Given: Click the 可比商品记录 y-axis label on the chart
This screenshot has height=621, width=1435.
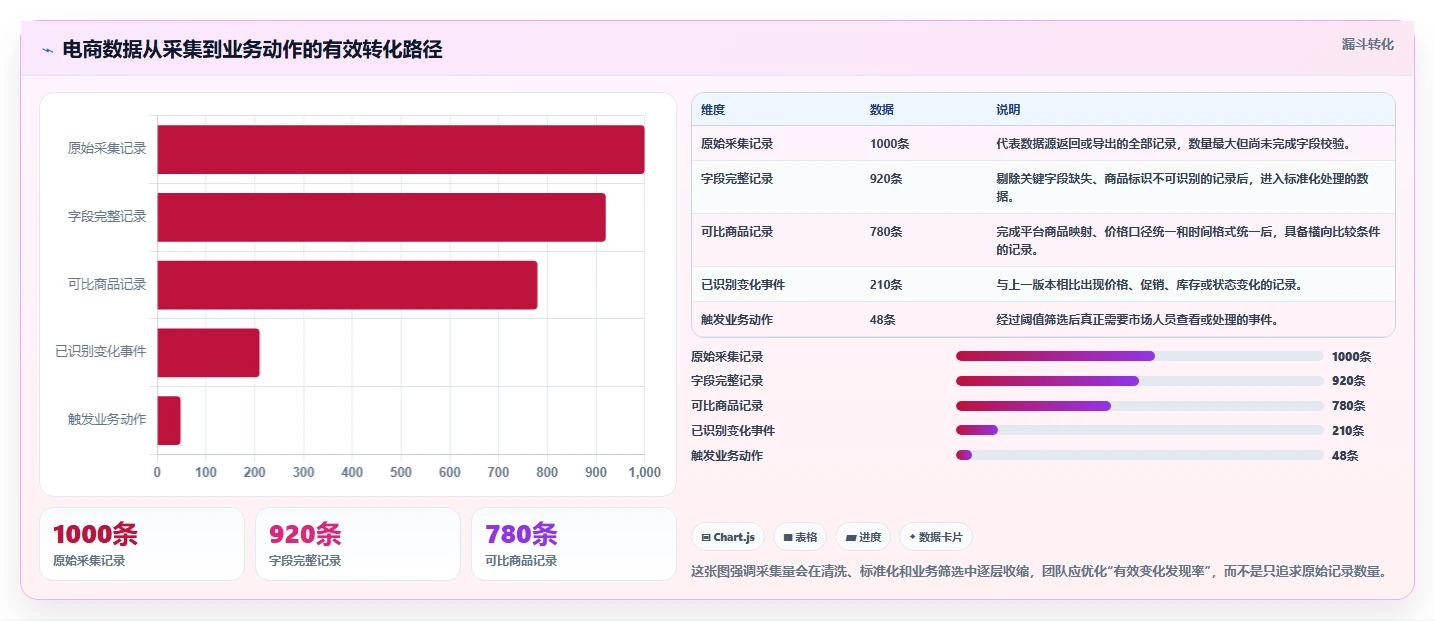Looking at the screenshot, I should pyautogui.click(x=107, y=284).
